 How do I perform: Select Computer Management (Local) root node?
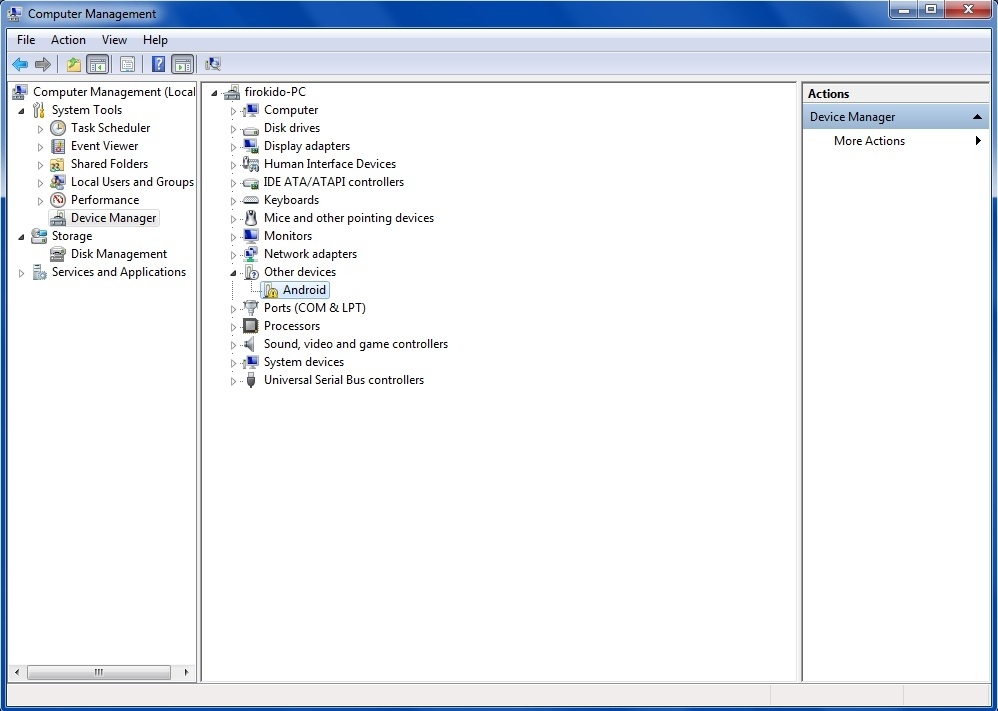(x=114, y=92)
